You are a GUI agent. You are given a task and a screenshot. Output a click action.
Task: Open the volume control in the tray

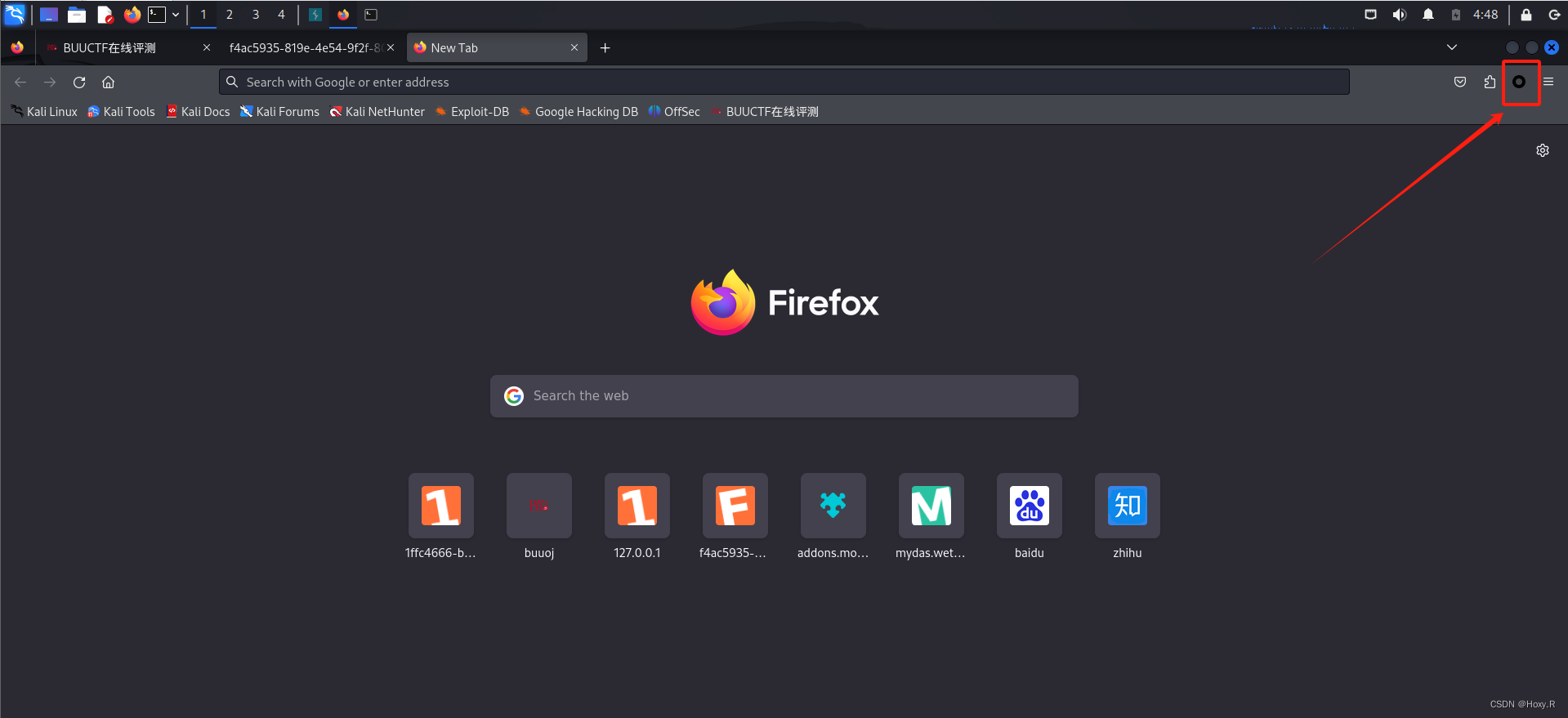(1400, 15)
